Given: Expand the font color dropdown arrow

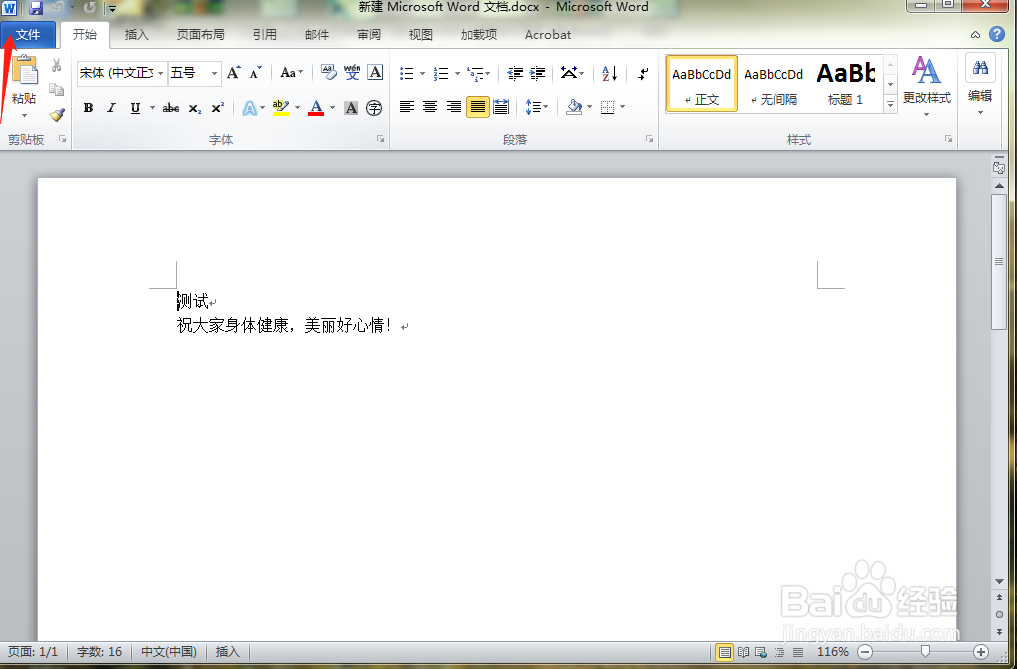Looking at the screenshot, I should pos(330,107).
